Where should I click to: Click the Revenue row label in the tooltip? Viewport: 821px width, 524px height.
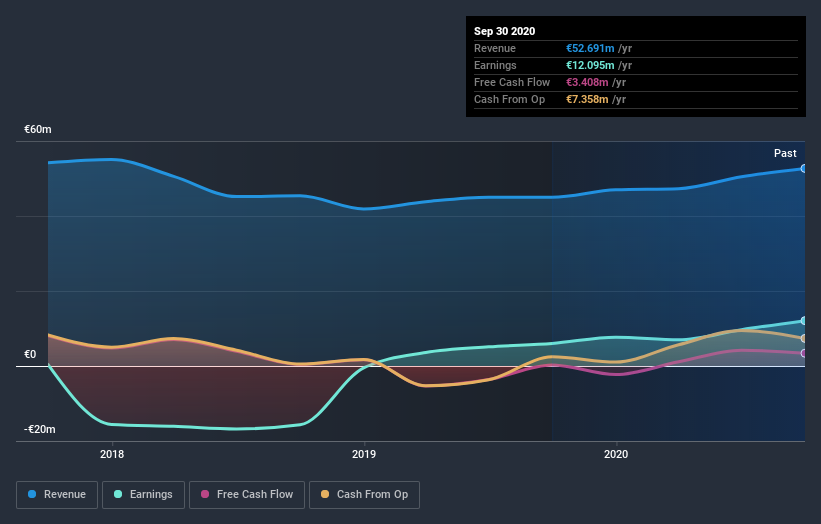click(x=495, y=48)
